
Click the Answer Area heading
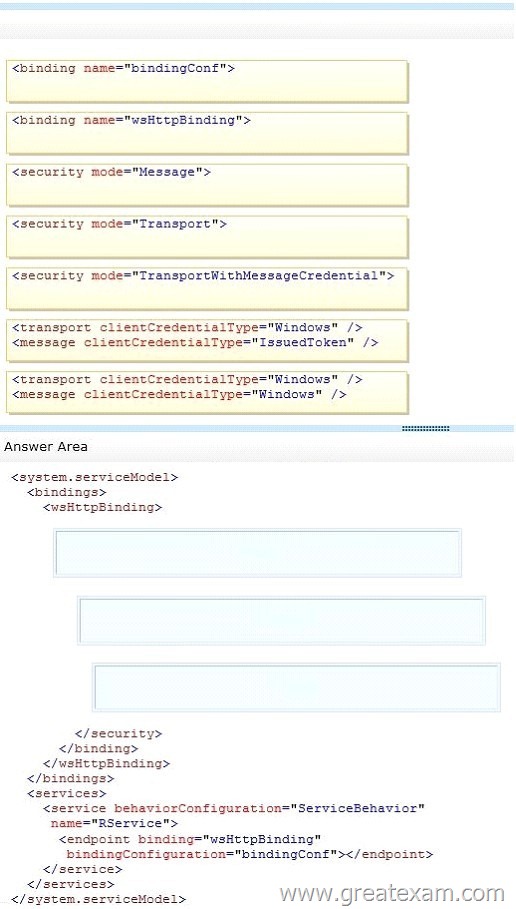[x=46, y=447]
